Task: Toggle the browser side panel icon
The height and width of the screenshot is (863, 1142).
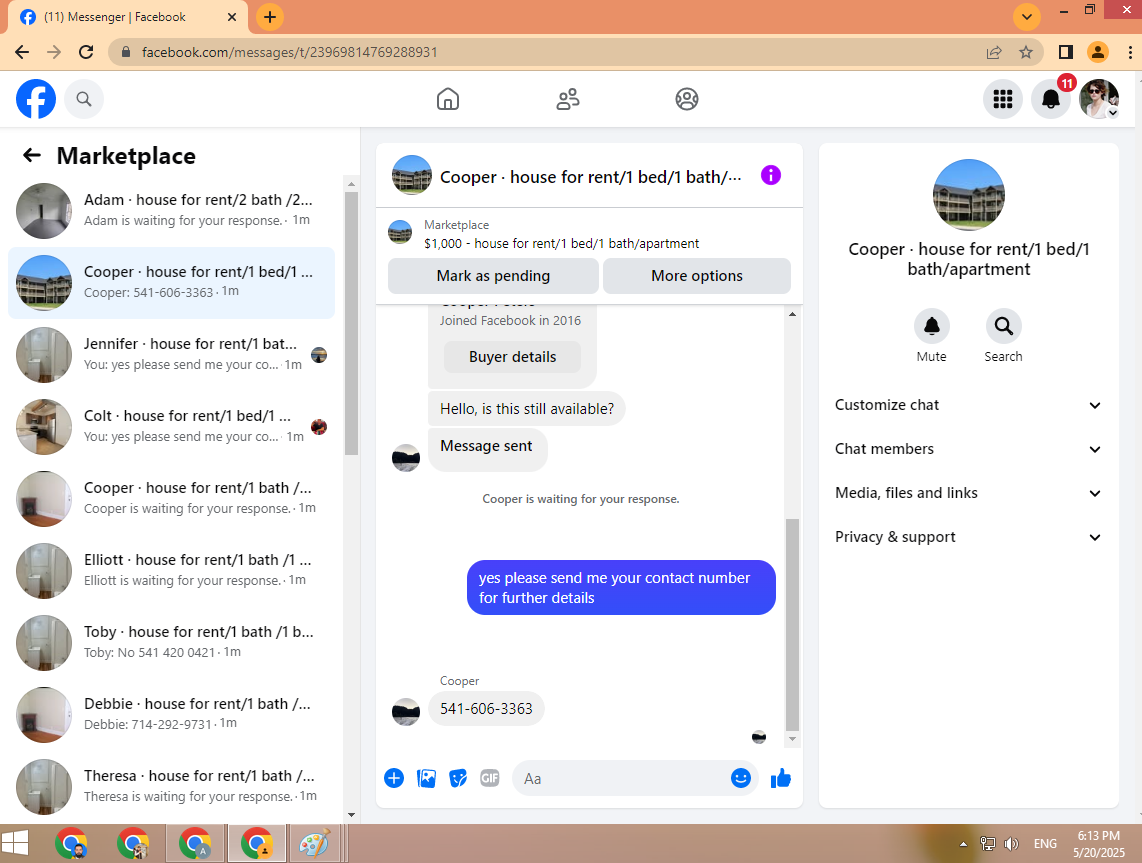Action: [x=1066, y=52]
